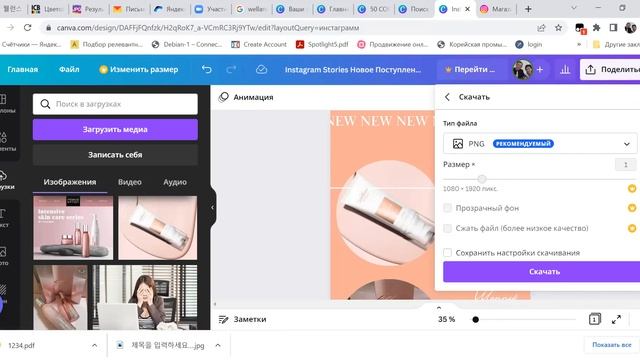This screenshot has width=640, height=360.
Task: Select the woman covering face thumbnail
Action: coord(145,297)
